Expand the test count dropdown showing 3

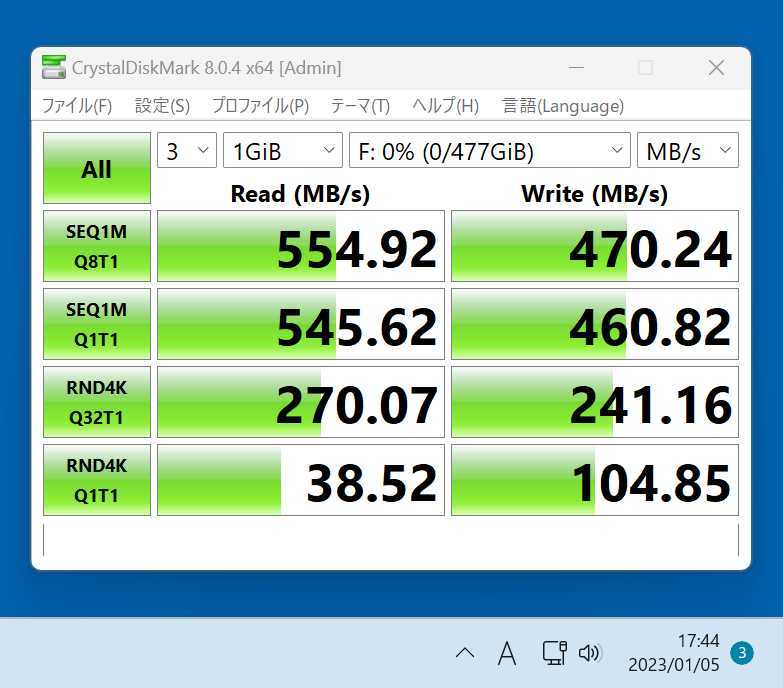coord(187,150)
